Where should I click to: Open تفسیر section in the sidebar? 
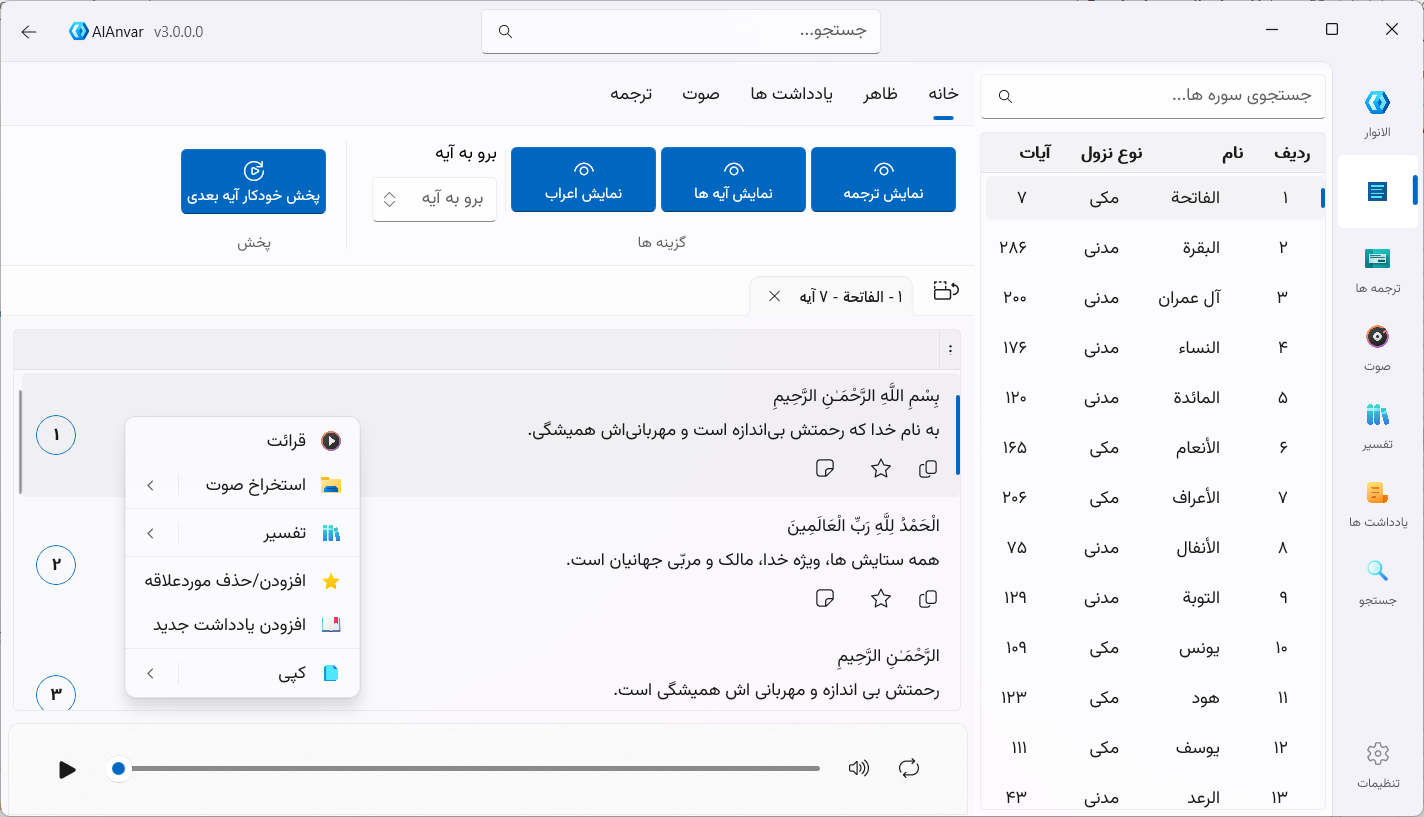[1377, 425]
